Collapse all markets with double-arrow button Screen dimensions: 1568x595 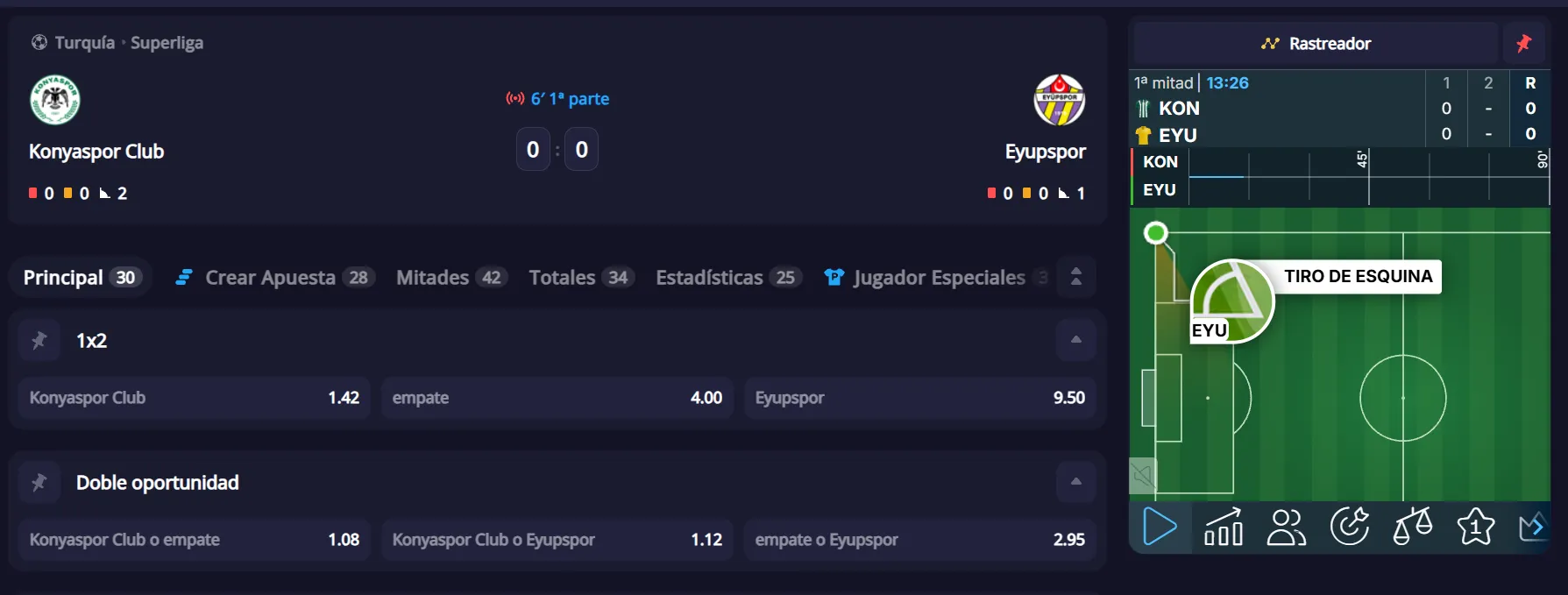(1076, 277)
